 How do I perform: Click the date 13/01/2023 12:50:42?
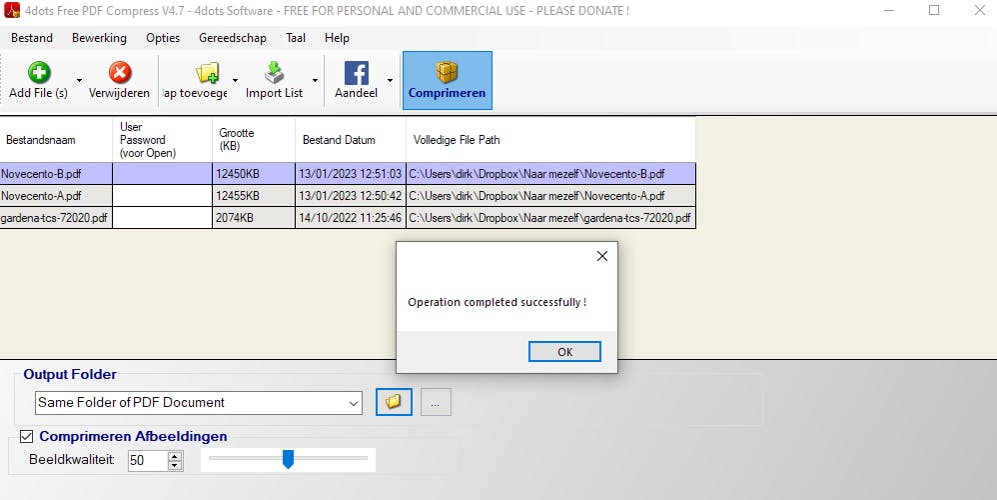click(350, 195)
